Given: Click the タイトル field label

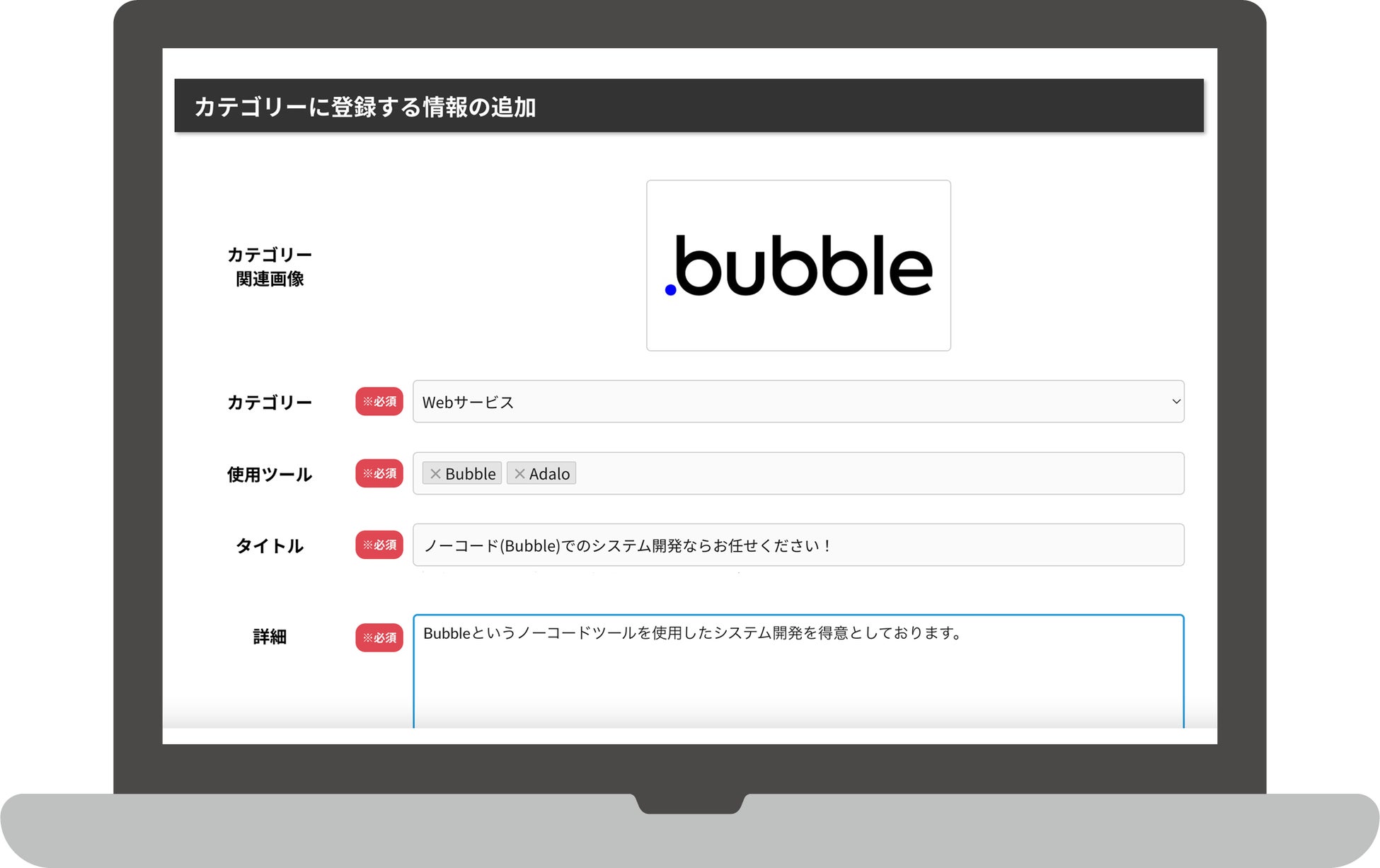Looking at the screenshot, I should pyautogui.click(x=270, y=546).
